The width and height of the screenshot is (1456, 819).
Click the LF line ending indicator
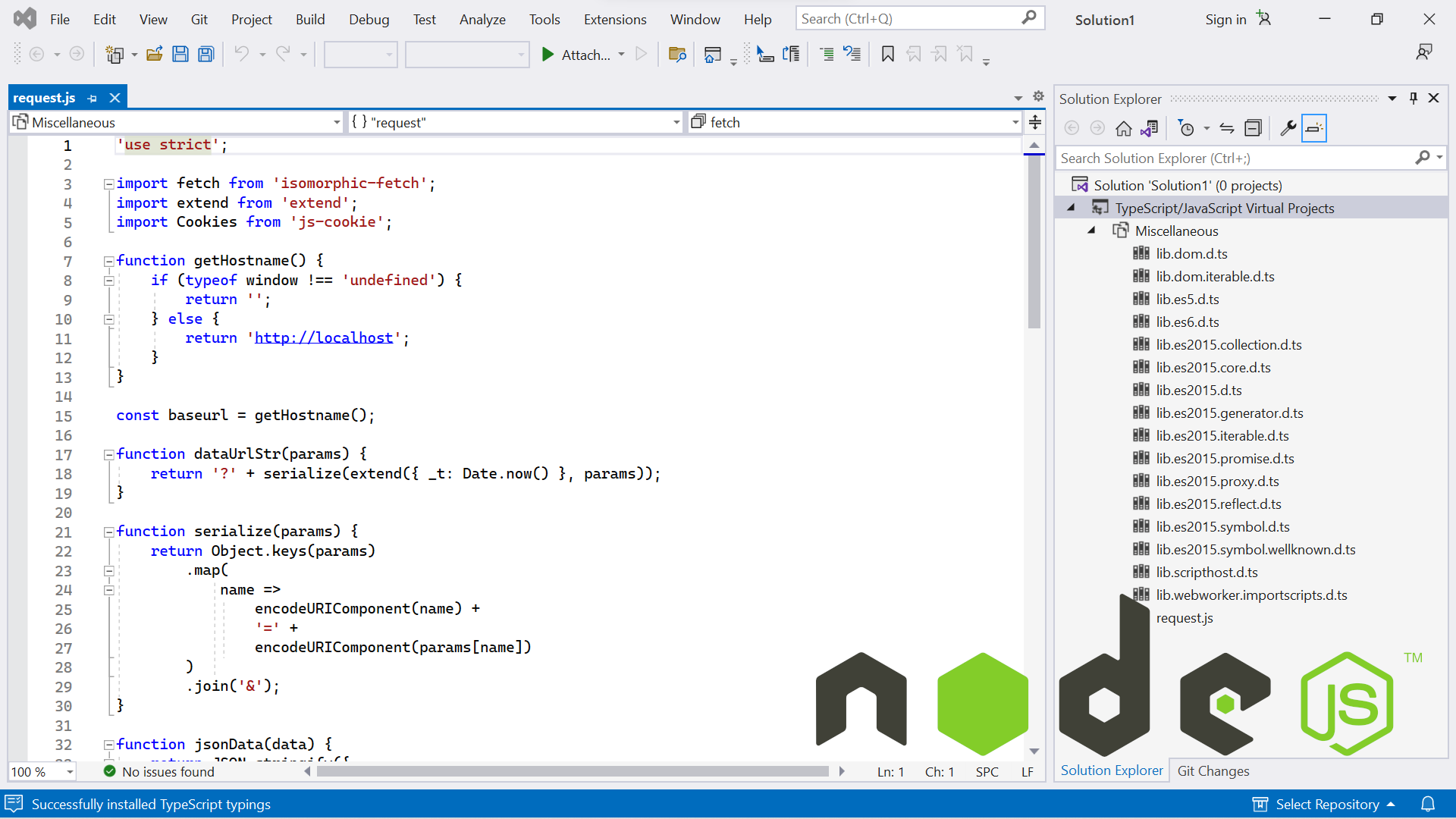coord(1028,772)
